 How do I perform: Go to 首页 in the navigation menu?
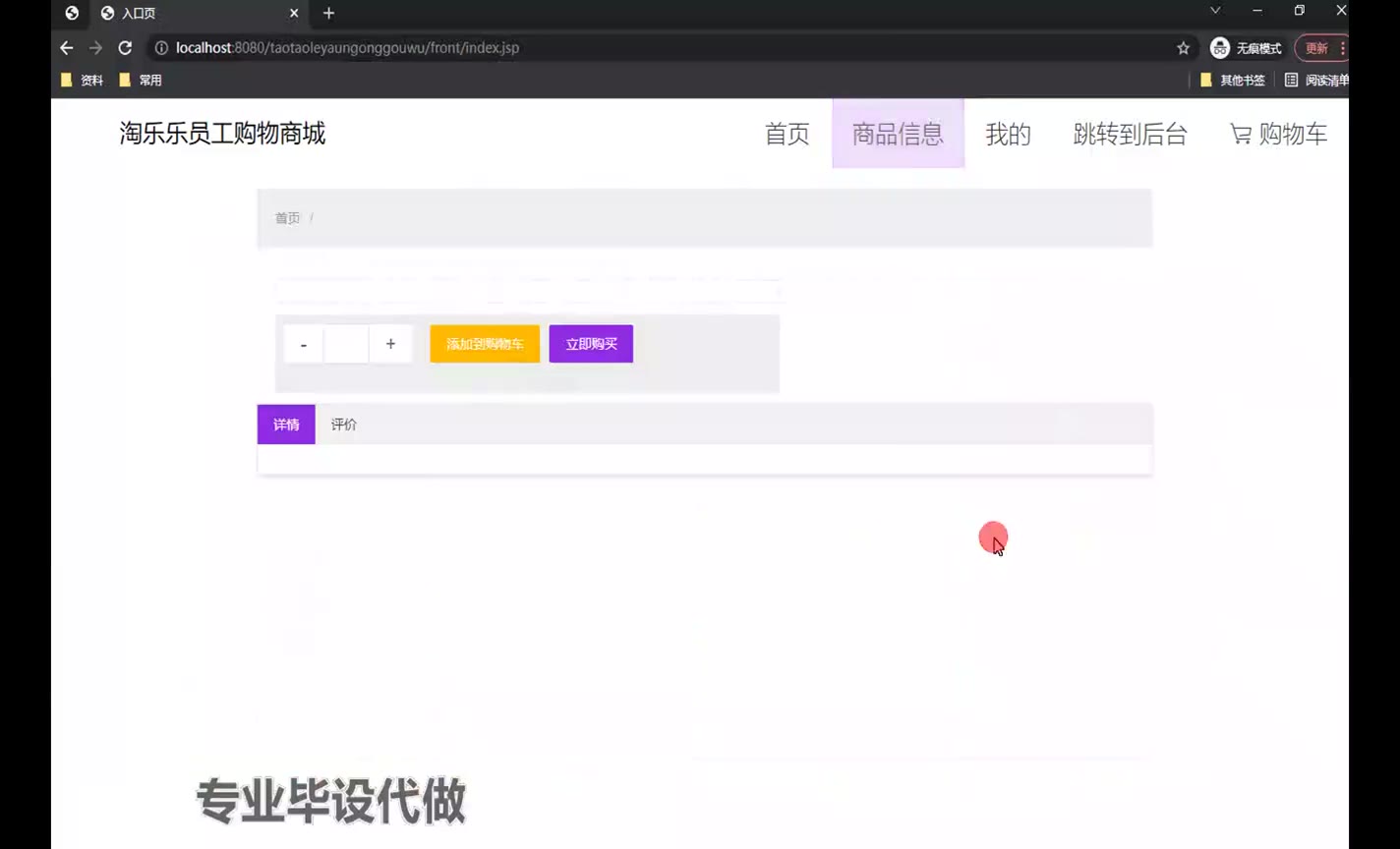point(787,135)
